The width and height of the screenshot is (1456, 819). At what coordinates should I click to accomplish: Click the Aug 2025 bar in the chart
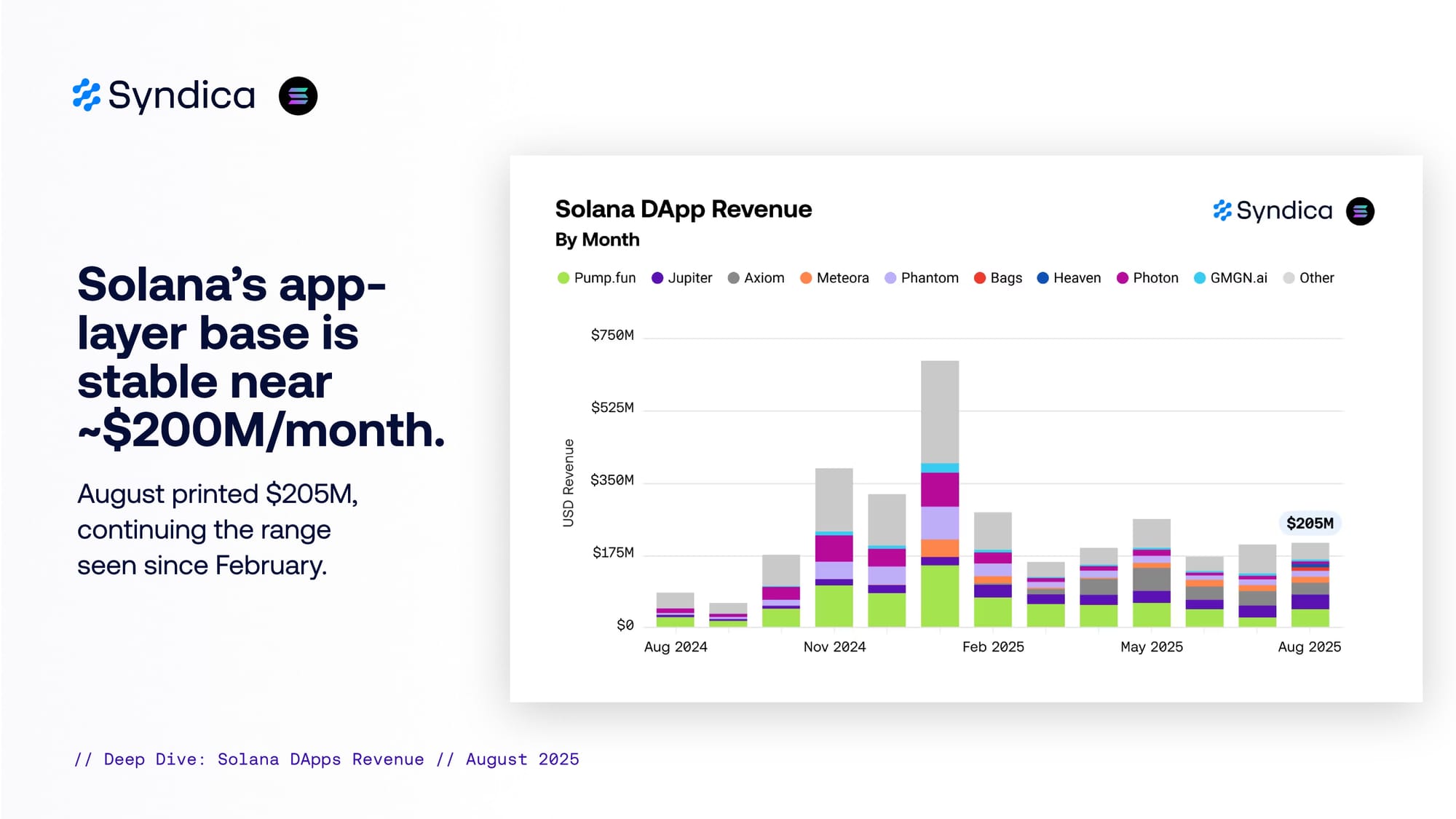pyautogui.click(x=1310, y=585)
